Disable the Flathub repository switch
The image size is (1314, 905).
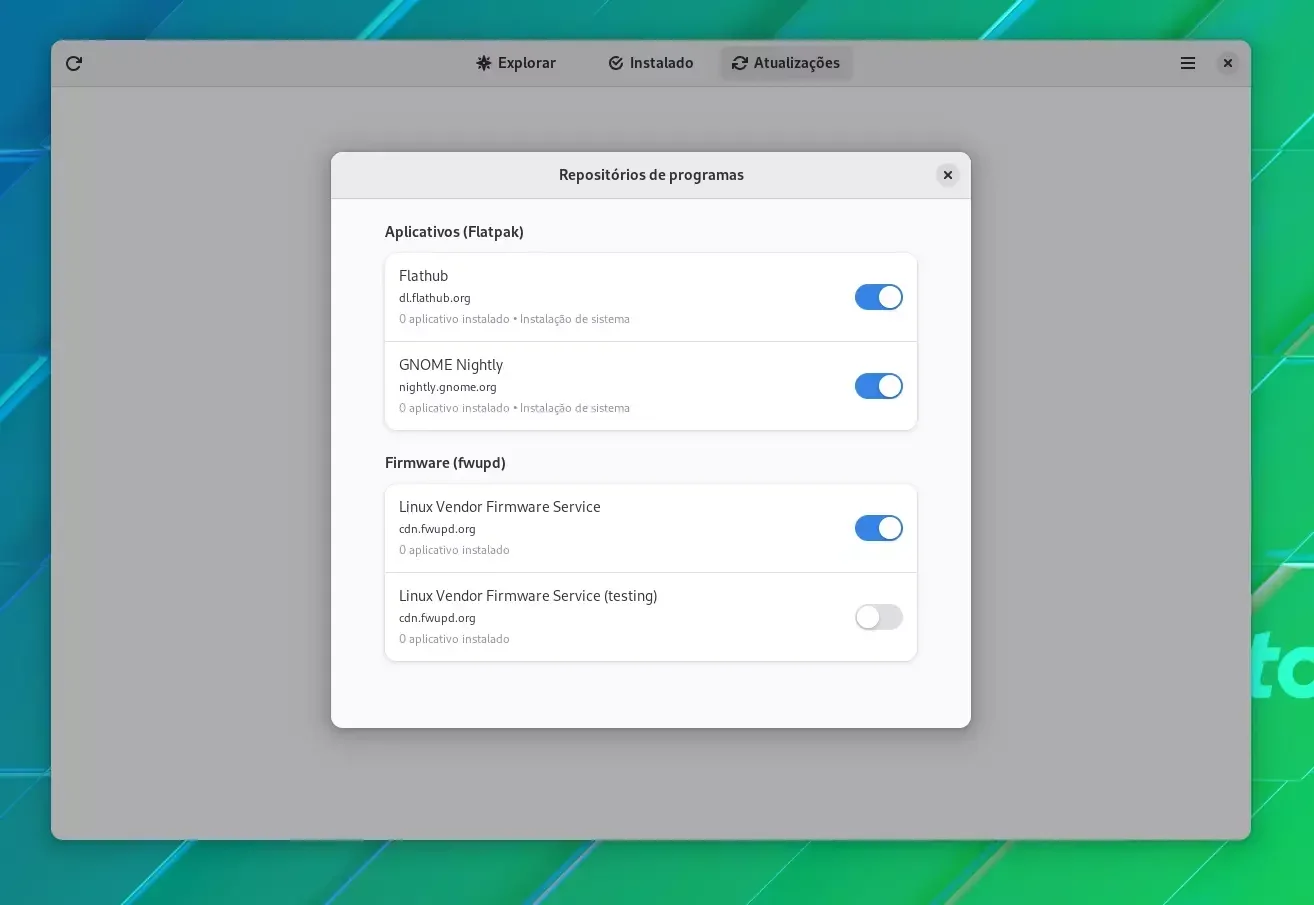pos(879,297)
